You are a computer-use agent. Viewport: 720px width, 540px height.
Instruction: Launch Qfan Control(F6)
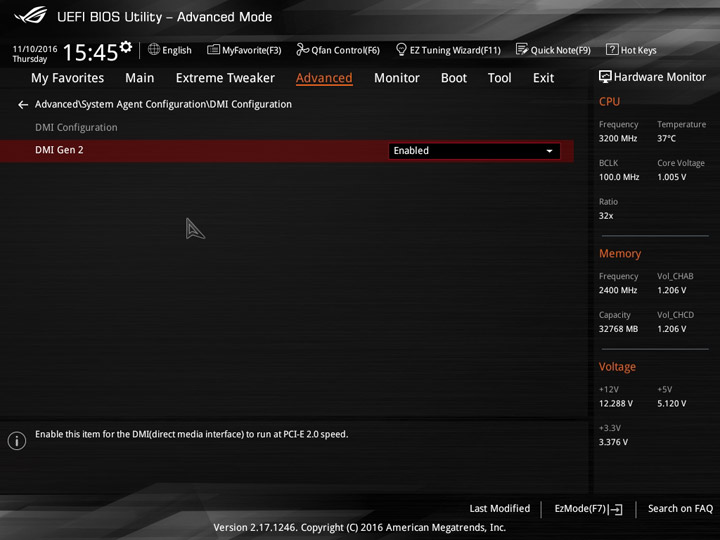338,50
